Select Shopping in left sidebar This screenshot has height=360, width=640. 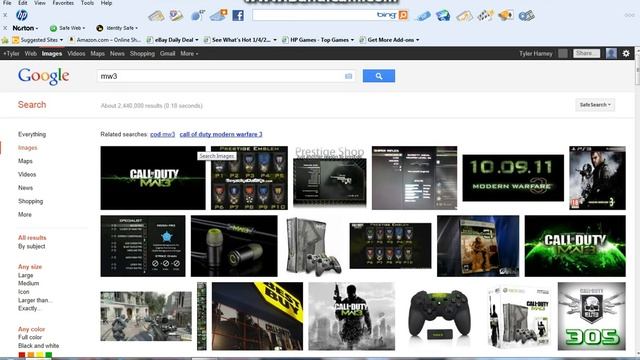(31, 201)
